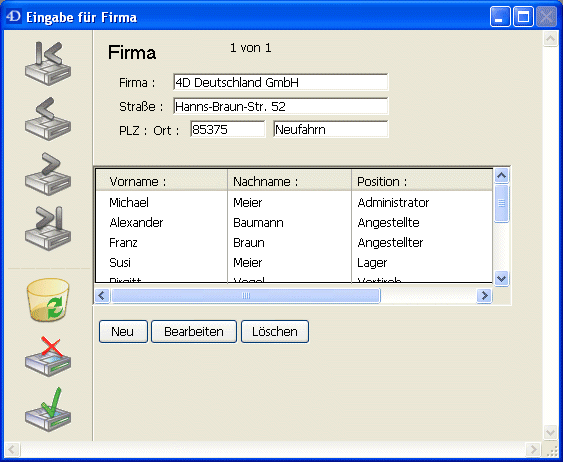Viewport: 563px width, 462px height.
Task: Click the list's scroll down arrow
Action: click(501, 278)
